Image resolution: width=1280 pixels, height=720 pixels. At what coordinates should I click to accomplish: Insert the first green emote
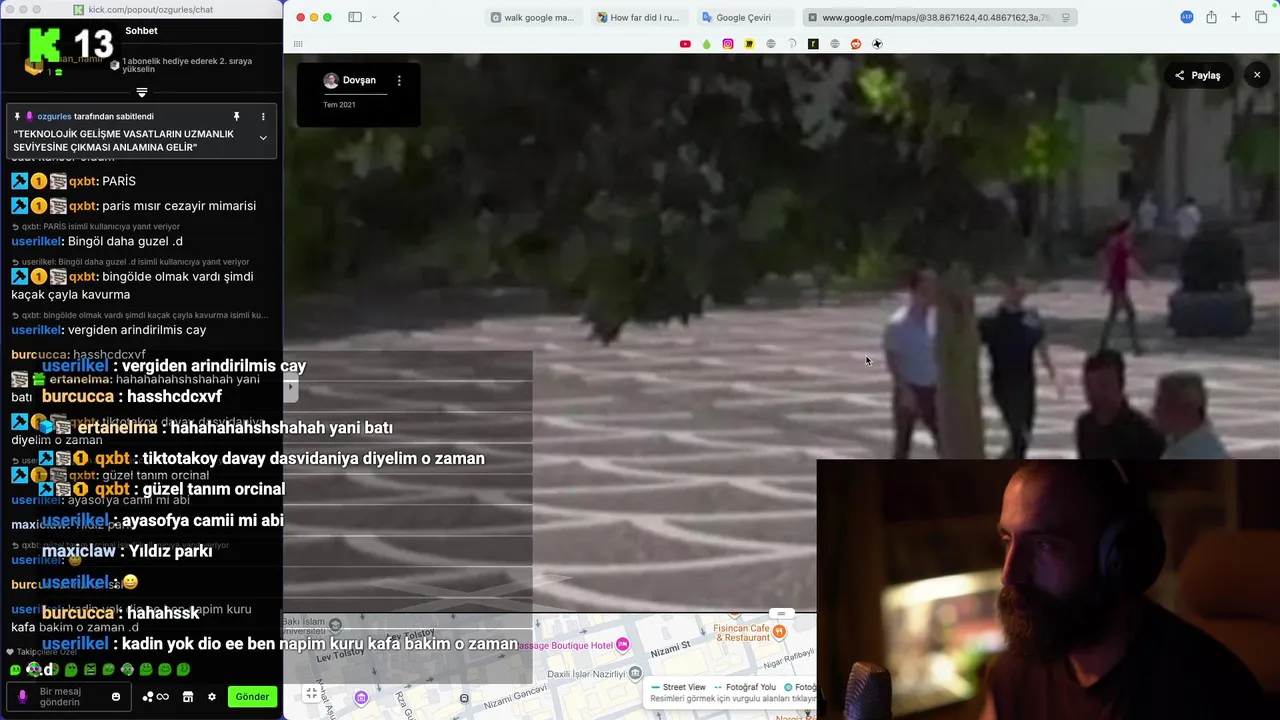(x=15, y=670)
